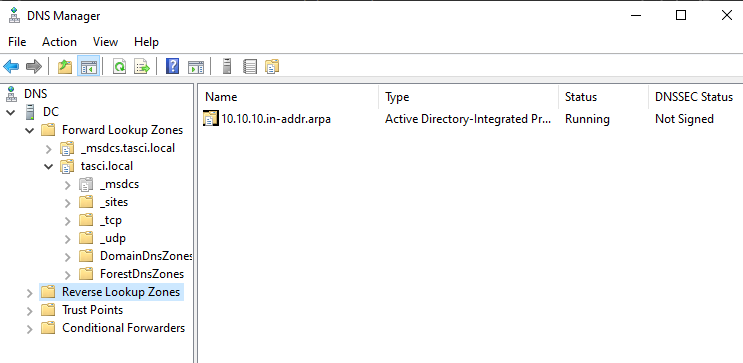Viewport: 743px width, 363px height.
Task: Click the Trust Points folder icon
Action: pos(48,310)
